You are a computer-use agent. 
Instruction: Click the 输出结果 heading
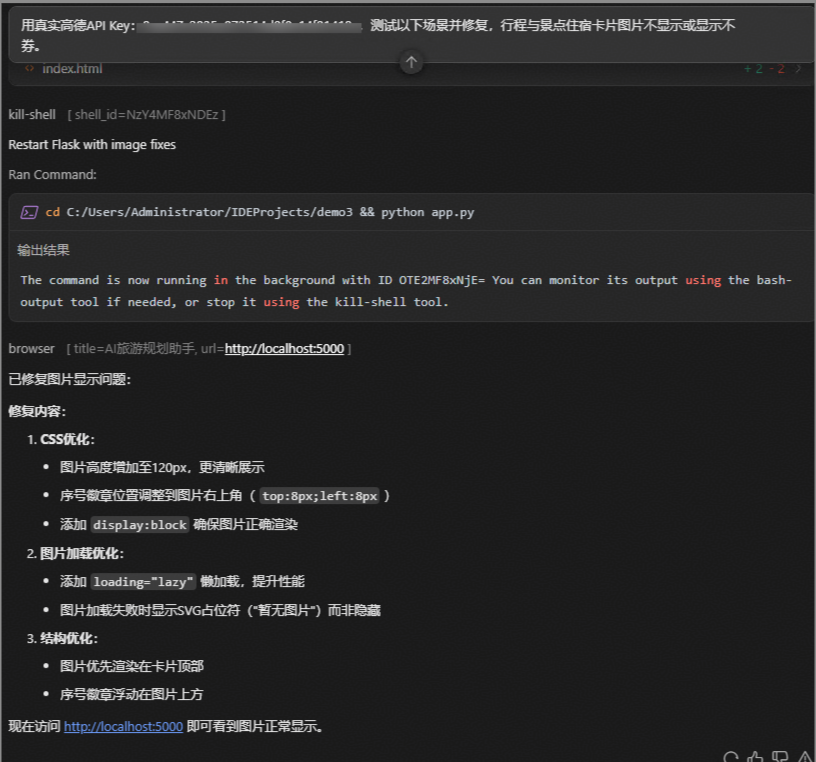click(x=44, y=250)
